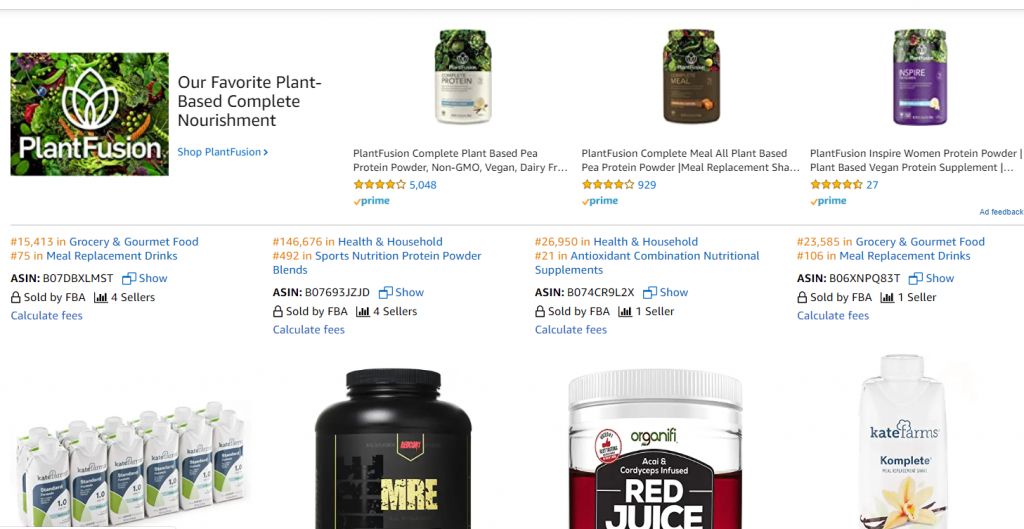Image resolution: width=1024 pixels, height=529 pixels.
Task: Click the bar chart icon beside 4 Sellers under B07DBXLMST
Action: coord(101,297)
